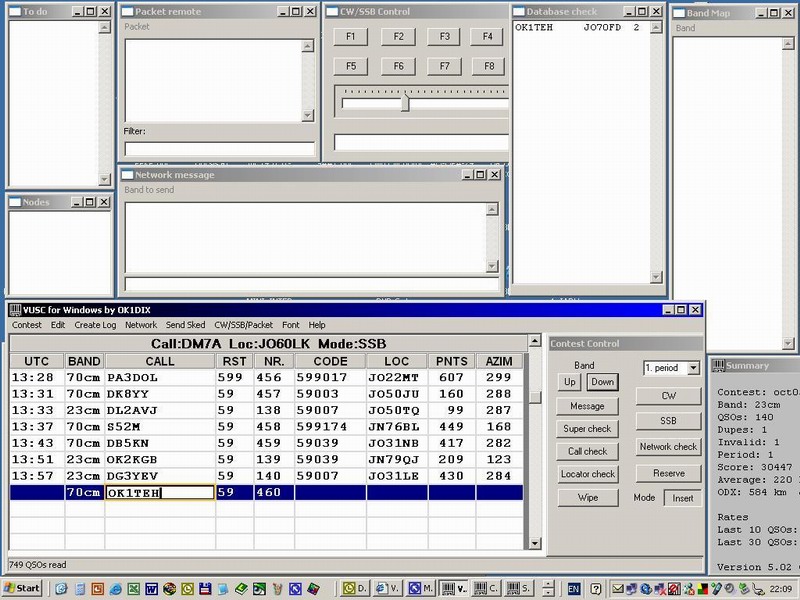The height and width of the screenshot is (600, 800).
Task: Click the Super check button
Action: [x=587, y=429]
